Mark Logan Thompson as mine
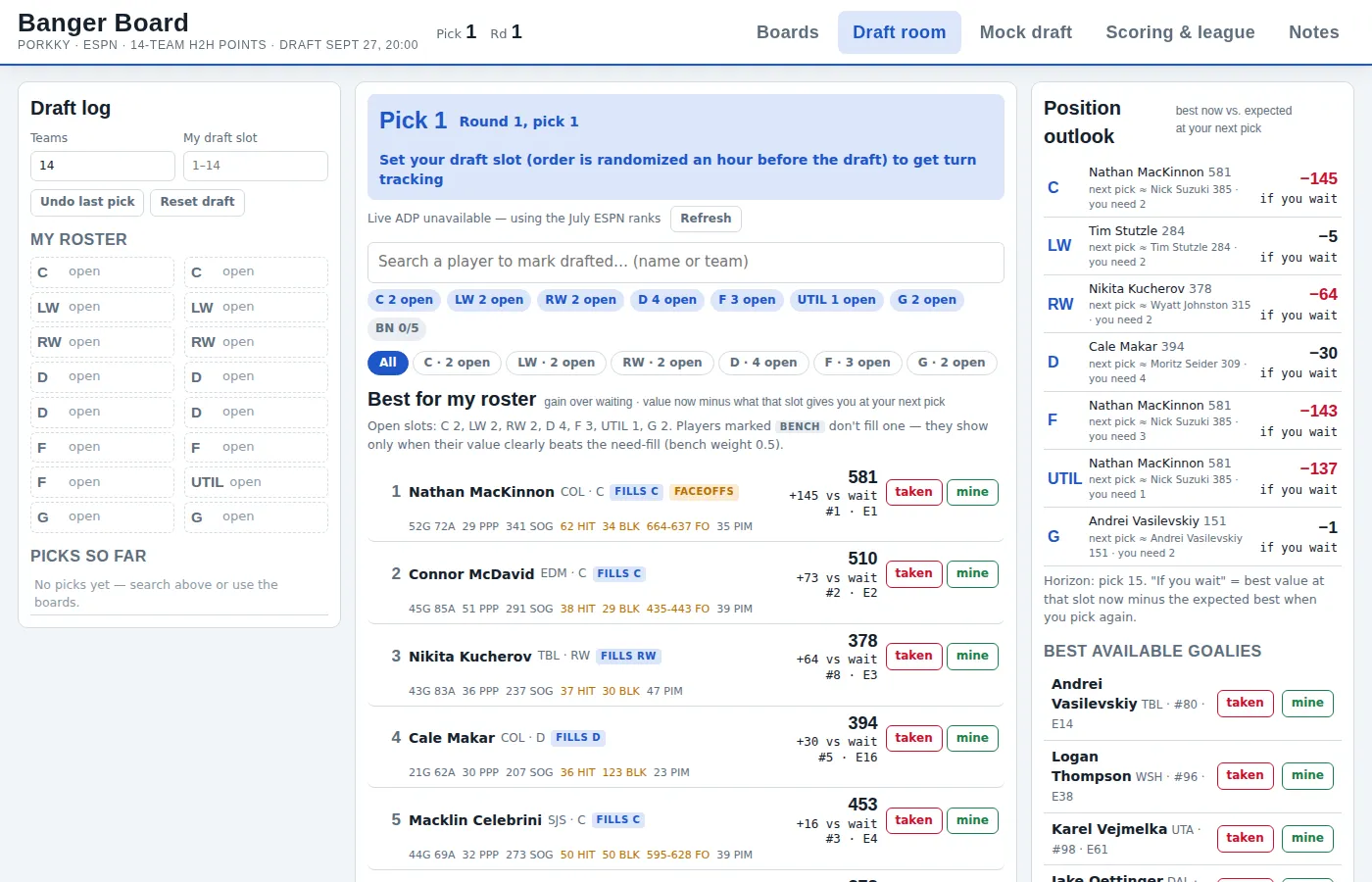The image size is (1372, 882). 1307,775
